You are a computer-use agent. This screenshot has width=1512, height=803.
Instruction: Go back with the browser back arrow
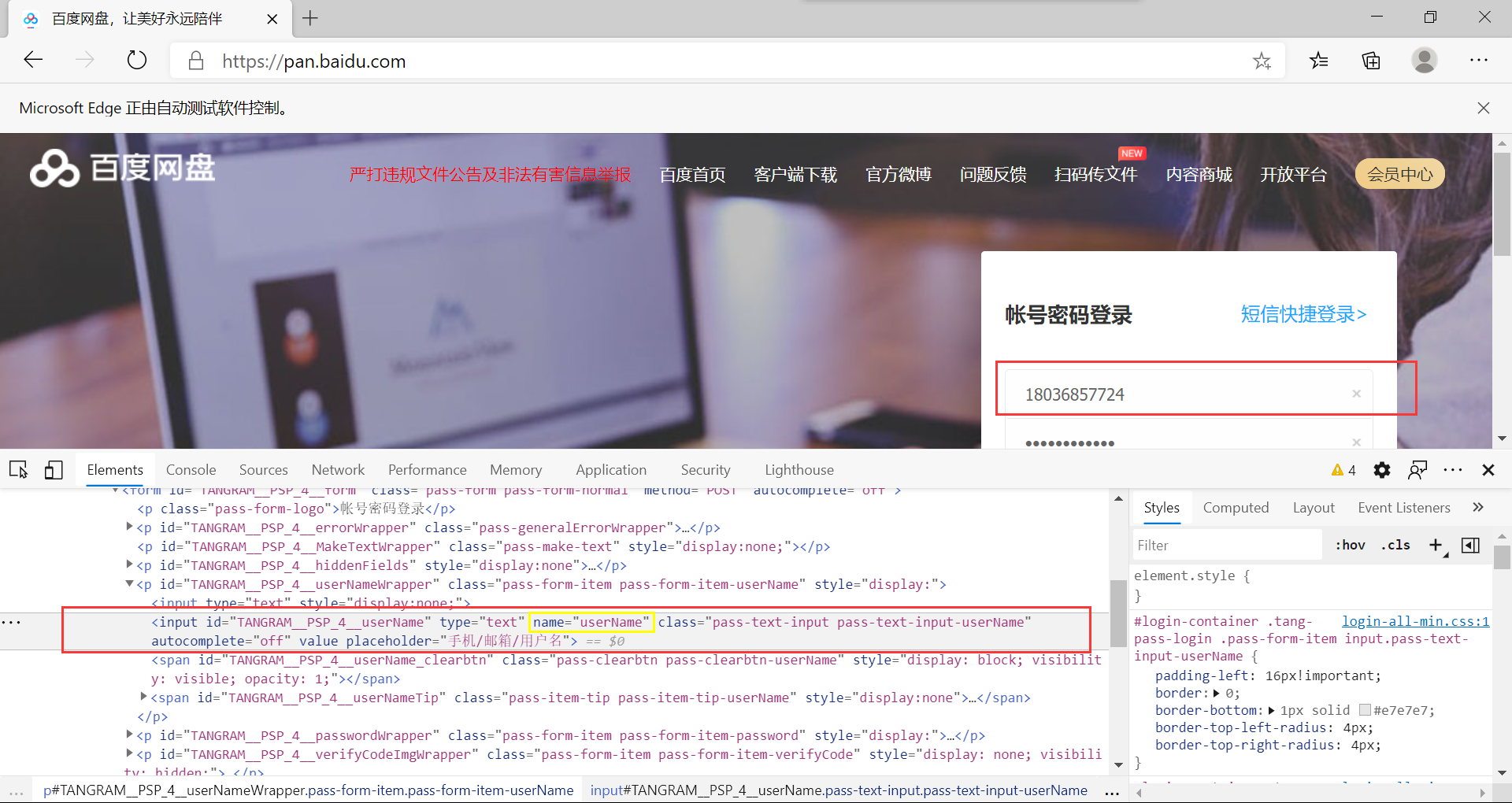(33, 60)
